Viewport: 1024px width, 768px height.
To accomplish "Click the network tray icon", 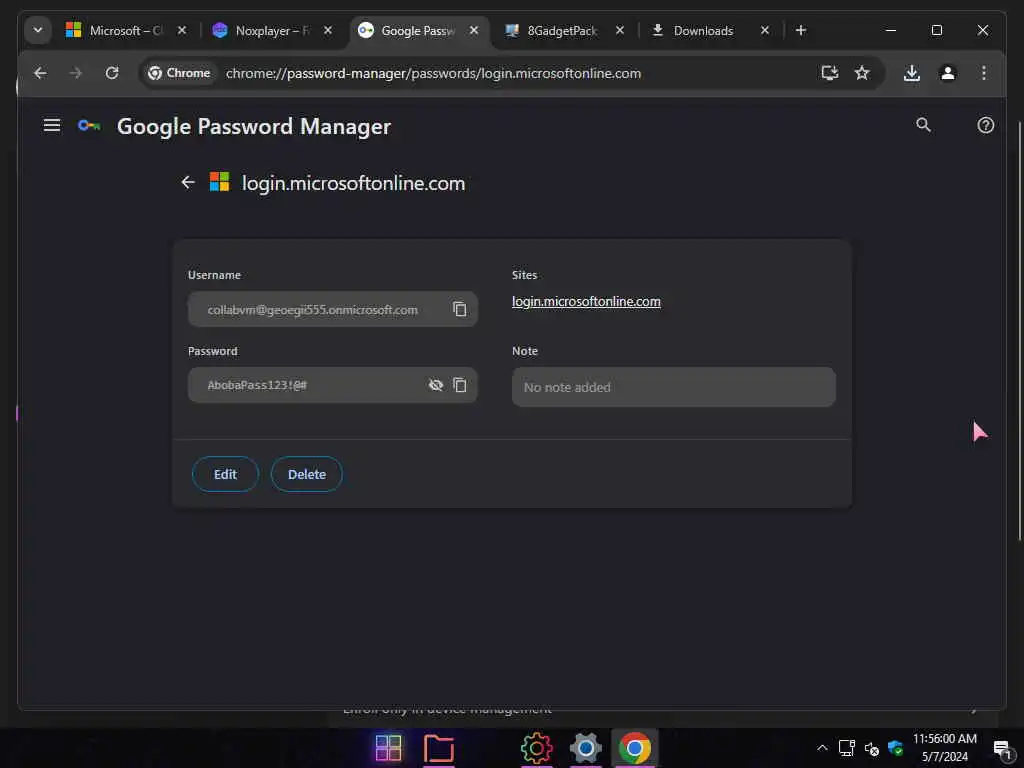I will click(x=847, y=748).
